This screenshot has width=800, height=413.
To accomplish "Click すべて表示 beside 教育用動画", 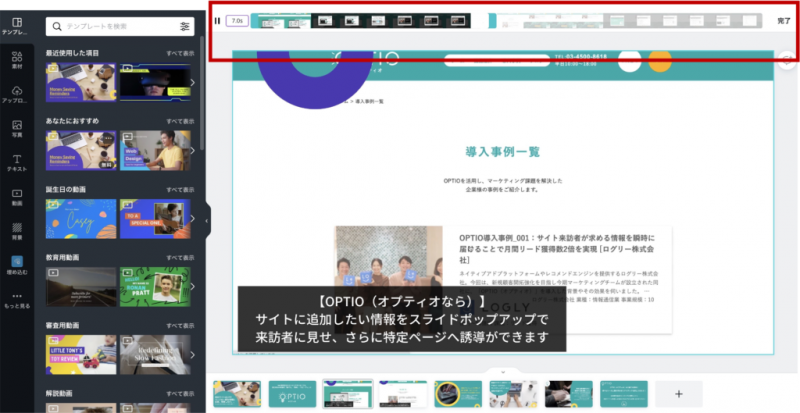I will point(180,258).
